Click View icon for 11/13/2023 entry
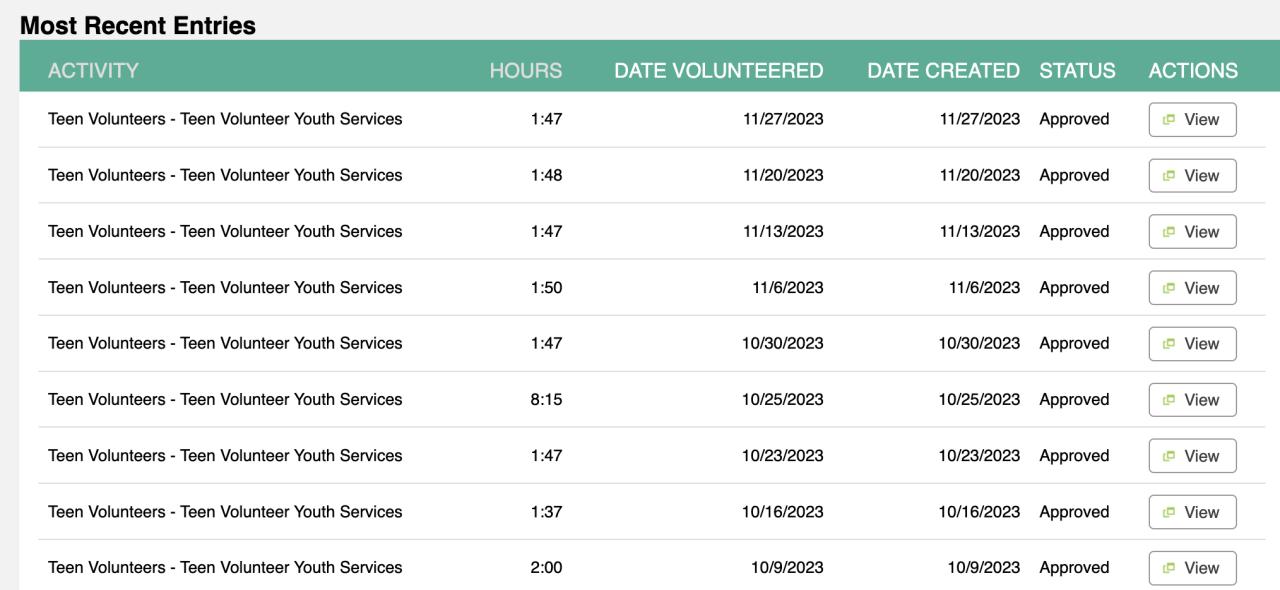This screenshot has height=590, width=1280. [1168, 232]
